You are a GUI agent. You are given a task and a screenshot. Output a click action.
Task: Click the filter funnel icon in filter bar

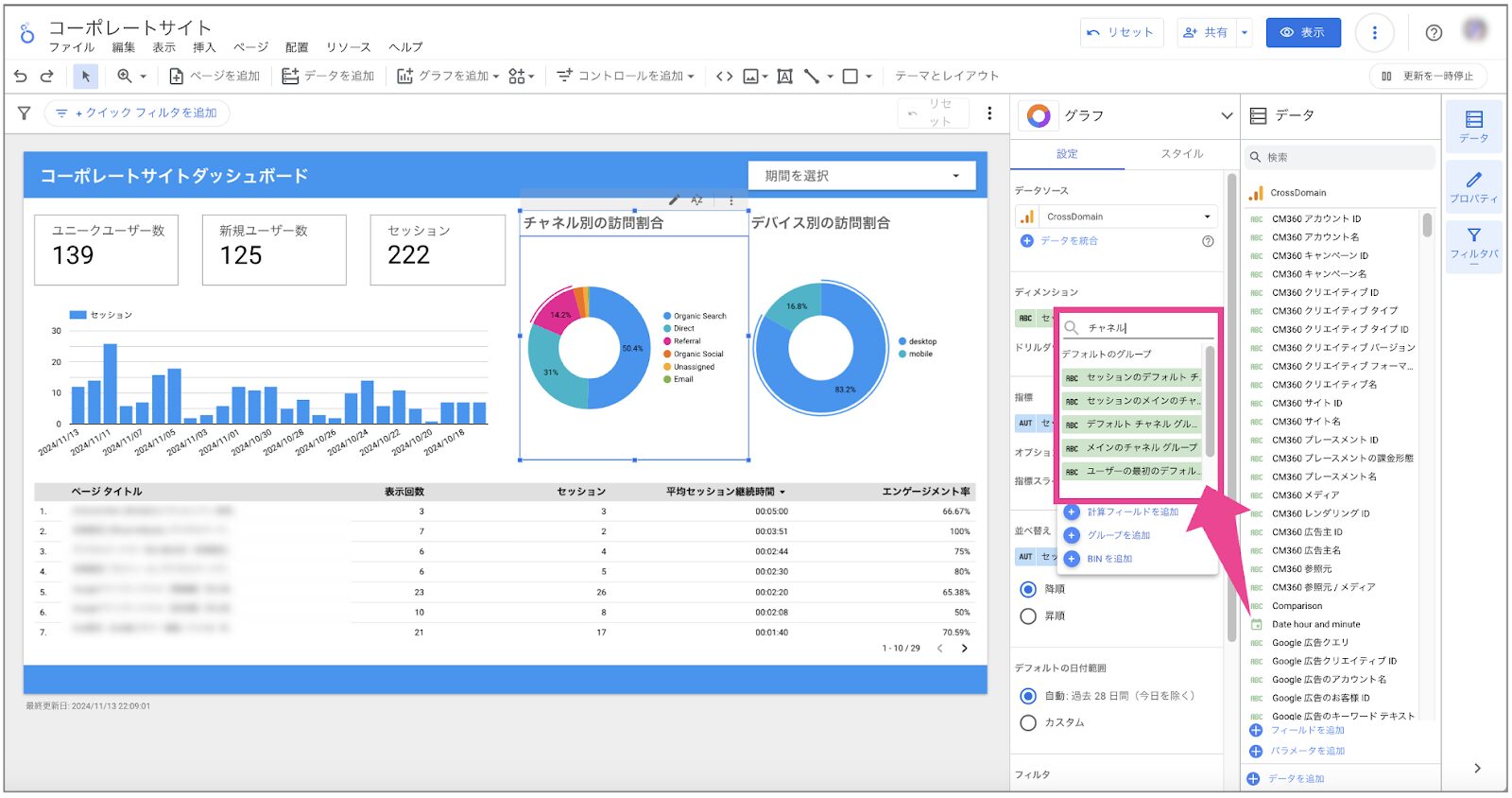tap(25, 113)
